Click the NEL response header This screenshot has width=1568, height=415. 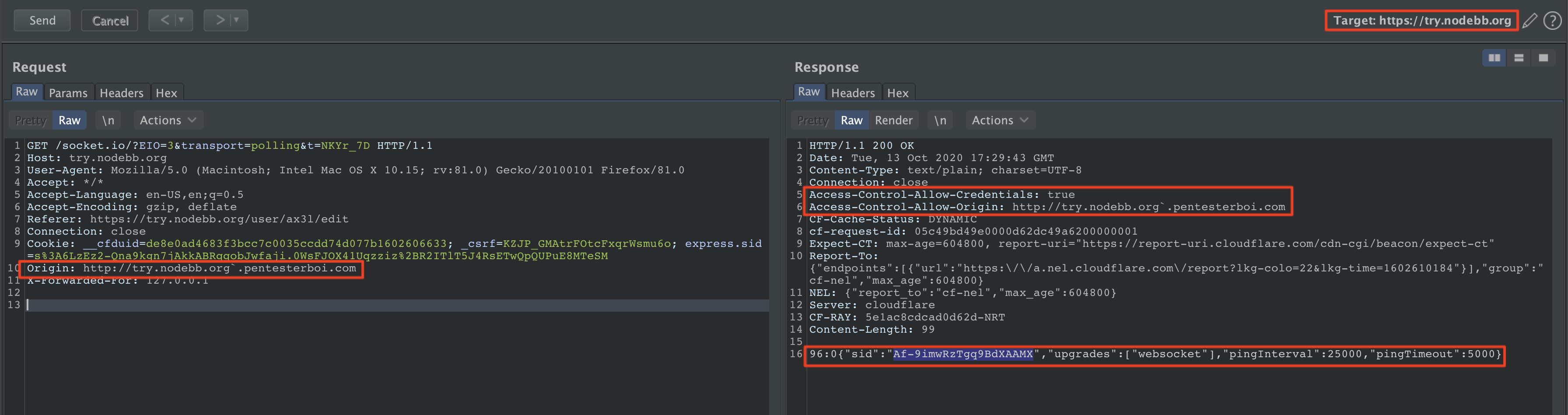[962, 292]
